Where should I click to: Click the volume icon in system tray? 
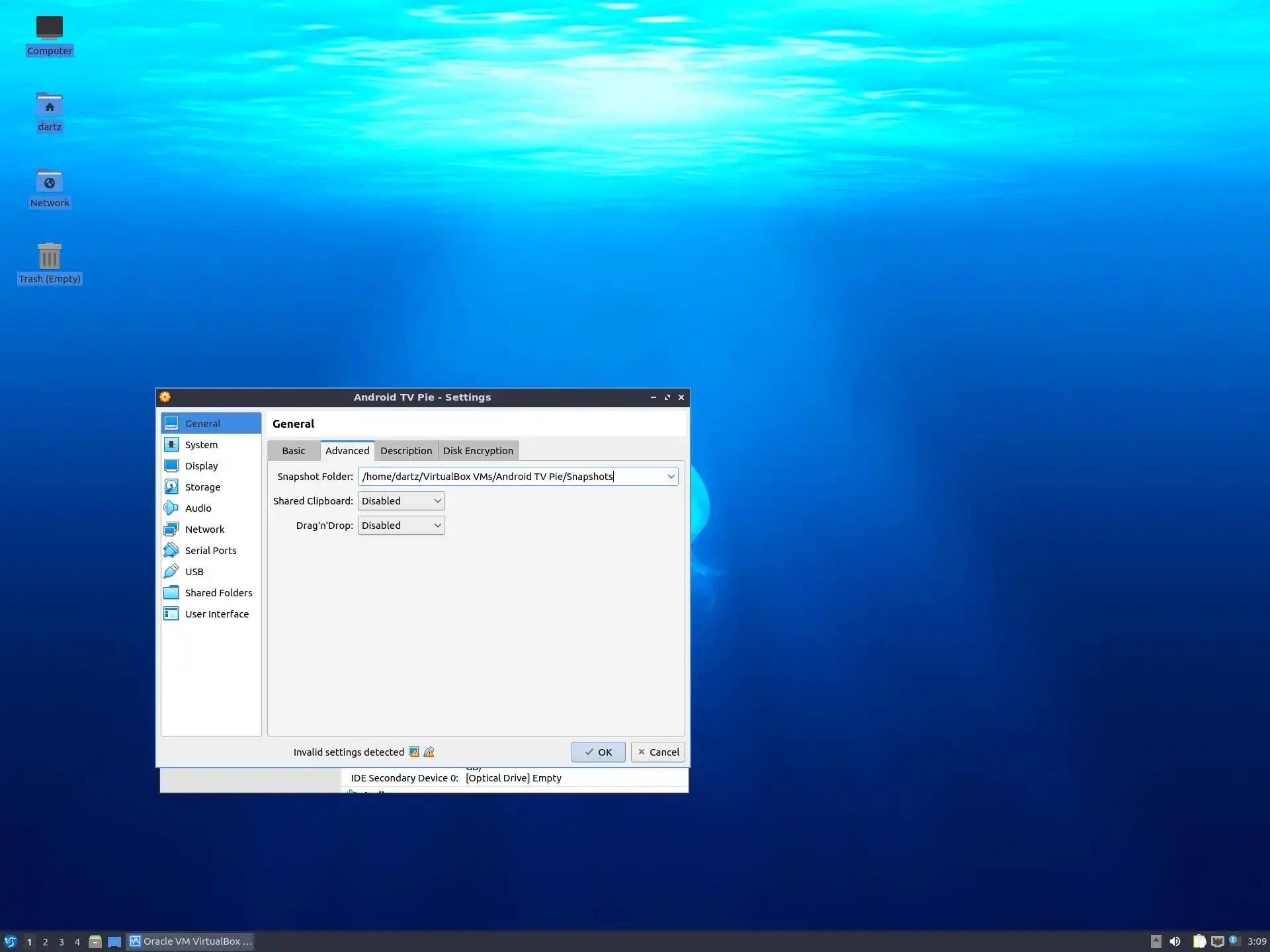(1175, 941)
